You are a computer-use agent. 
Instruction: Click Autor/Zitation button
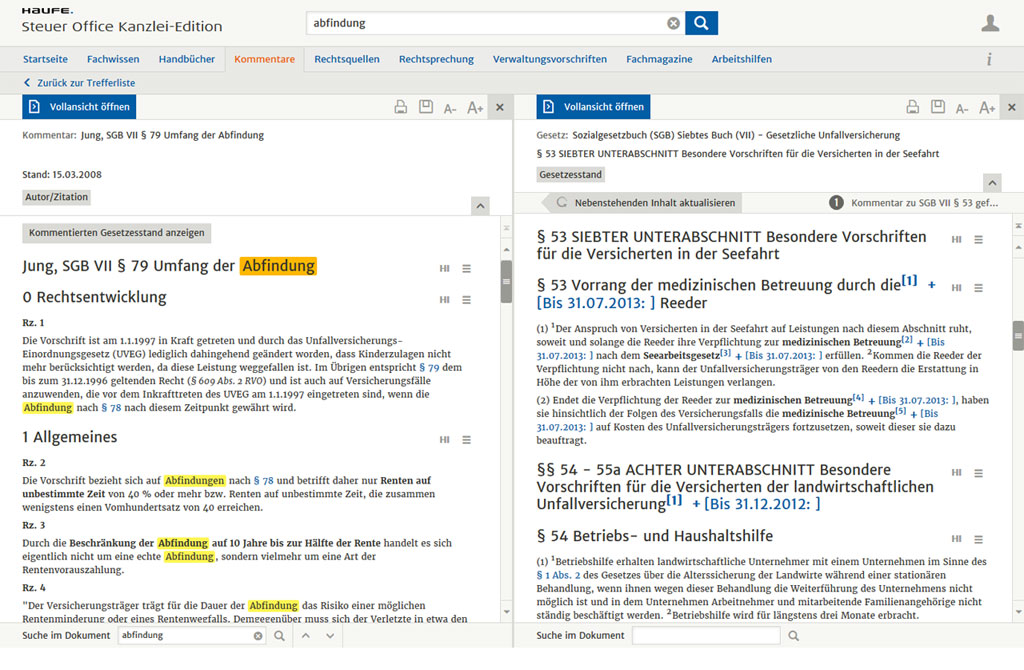[x=56, y=197]
